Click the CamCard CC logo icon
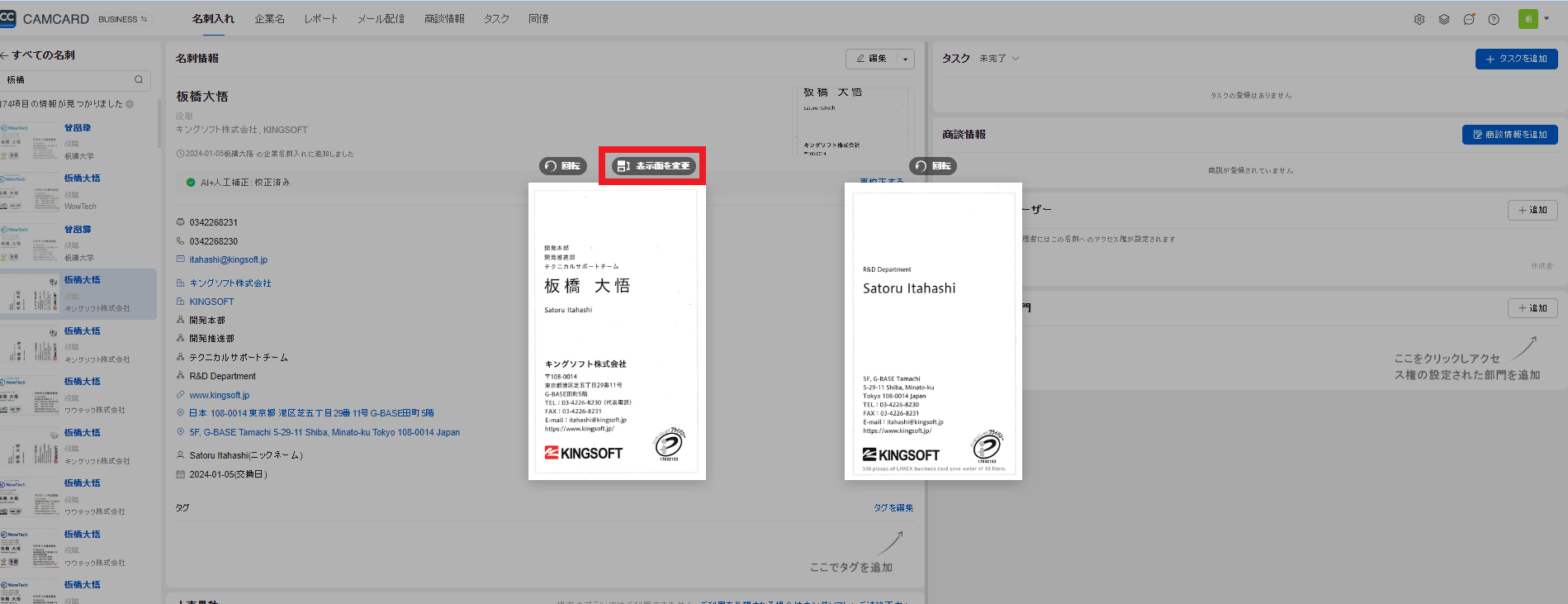The height and width of the screenshot is (604, 1568). pos(7,18)
